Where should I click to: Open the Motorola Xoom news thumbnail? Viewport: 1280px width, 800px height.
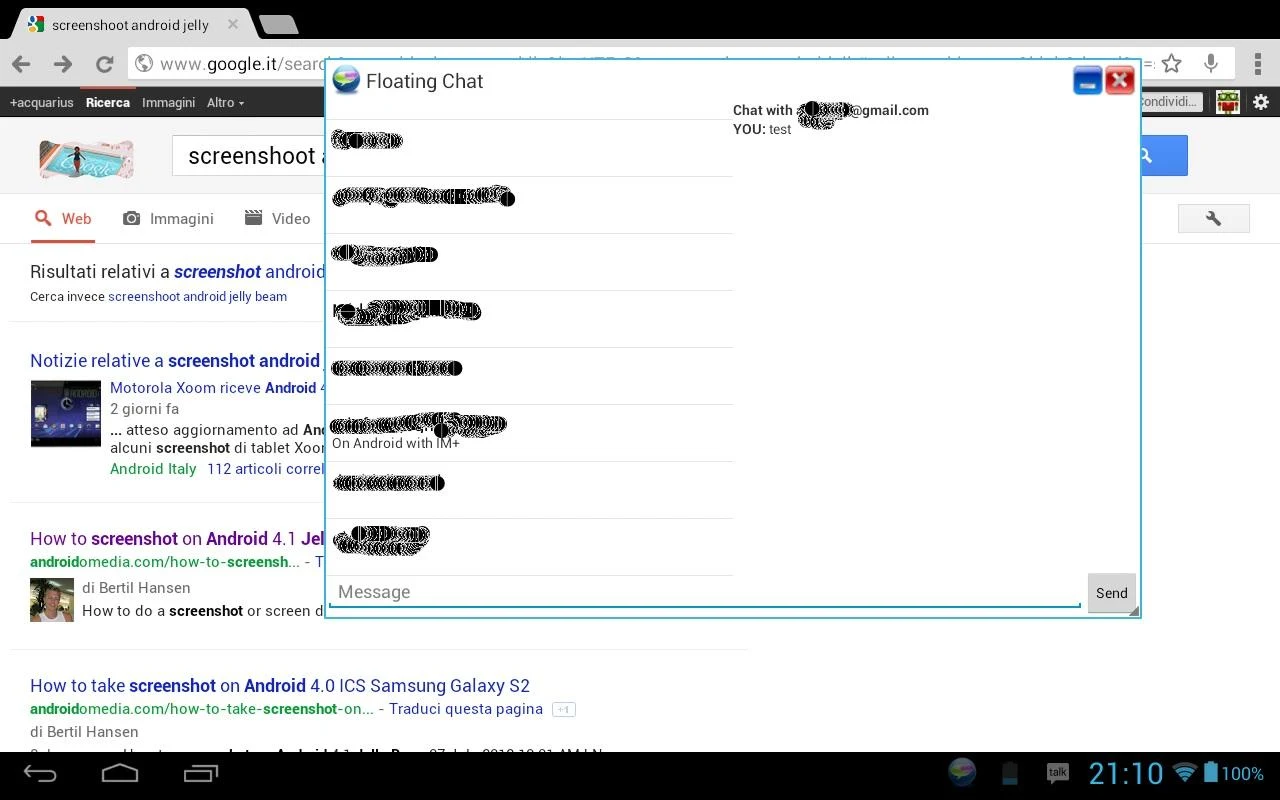pos(66,413)
